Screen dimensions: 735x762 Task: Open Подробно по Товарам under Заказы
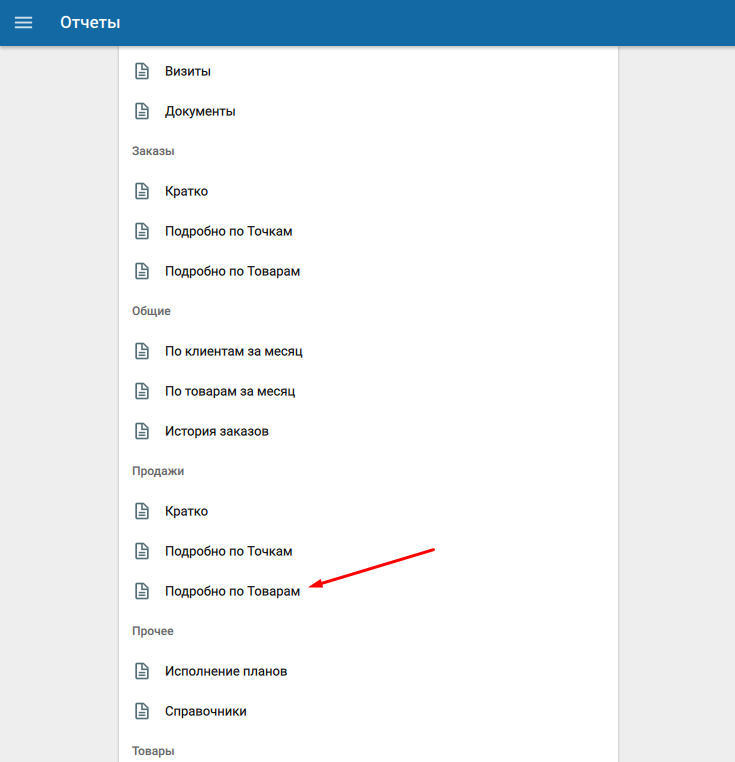(232, 271)
